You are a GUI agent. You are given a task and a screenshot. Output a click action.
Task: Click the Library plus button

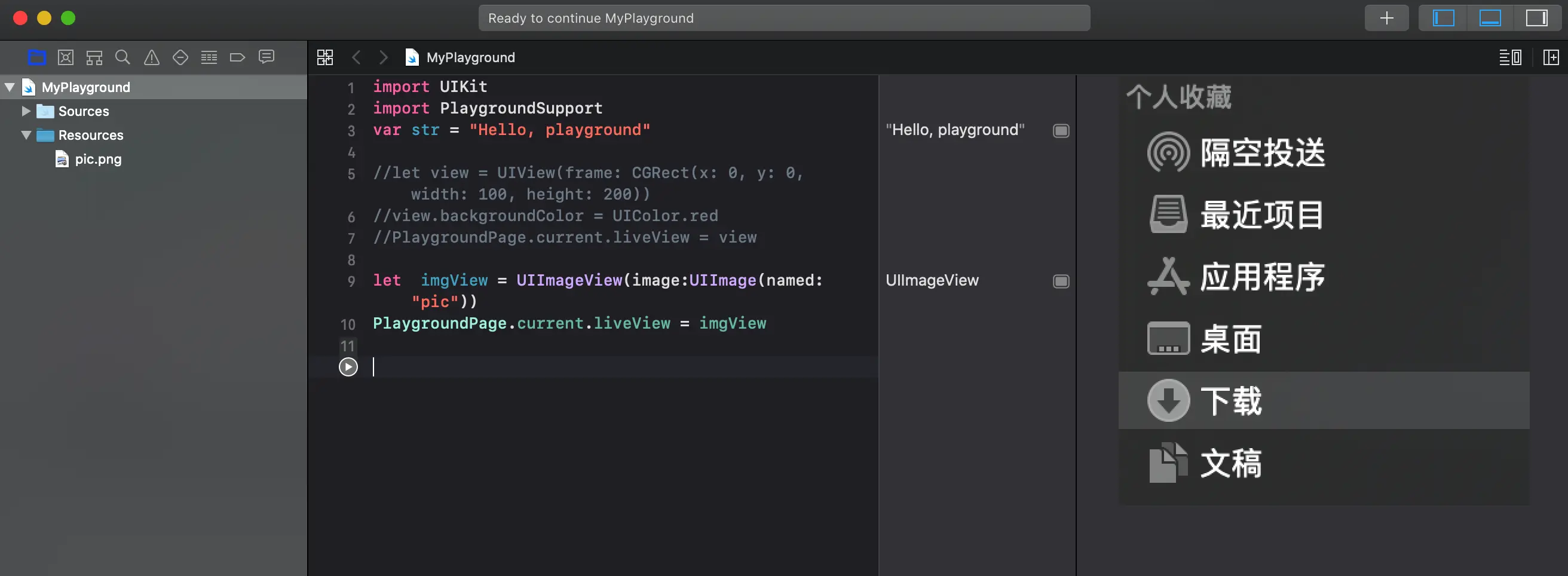coord(1386,19)
